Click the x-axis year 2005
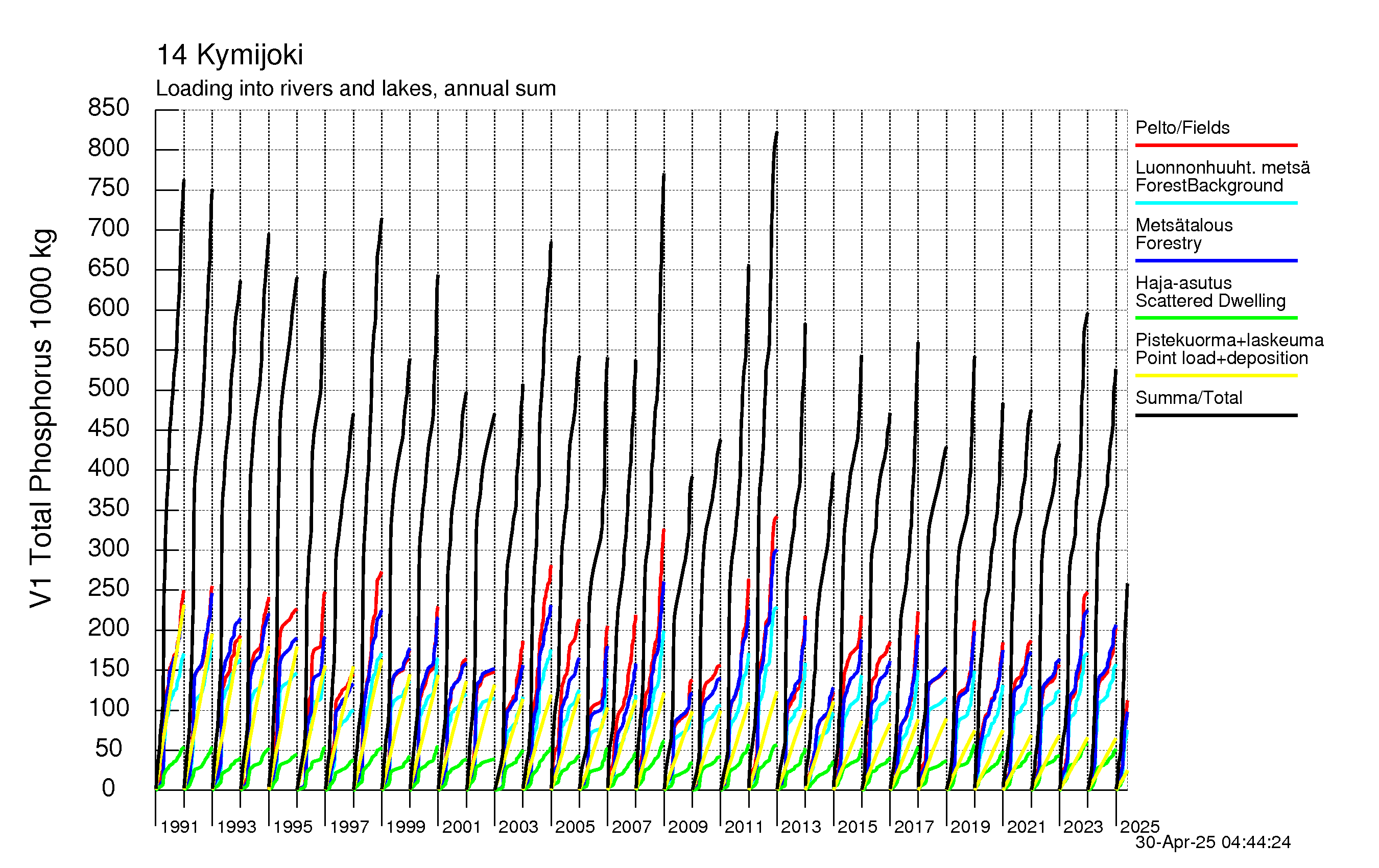Image resolution: width=1379 pixels, height=868 pixels. pos(575,827)
